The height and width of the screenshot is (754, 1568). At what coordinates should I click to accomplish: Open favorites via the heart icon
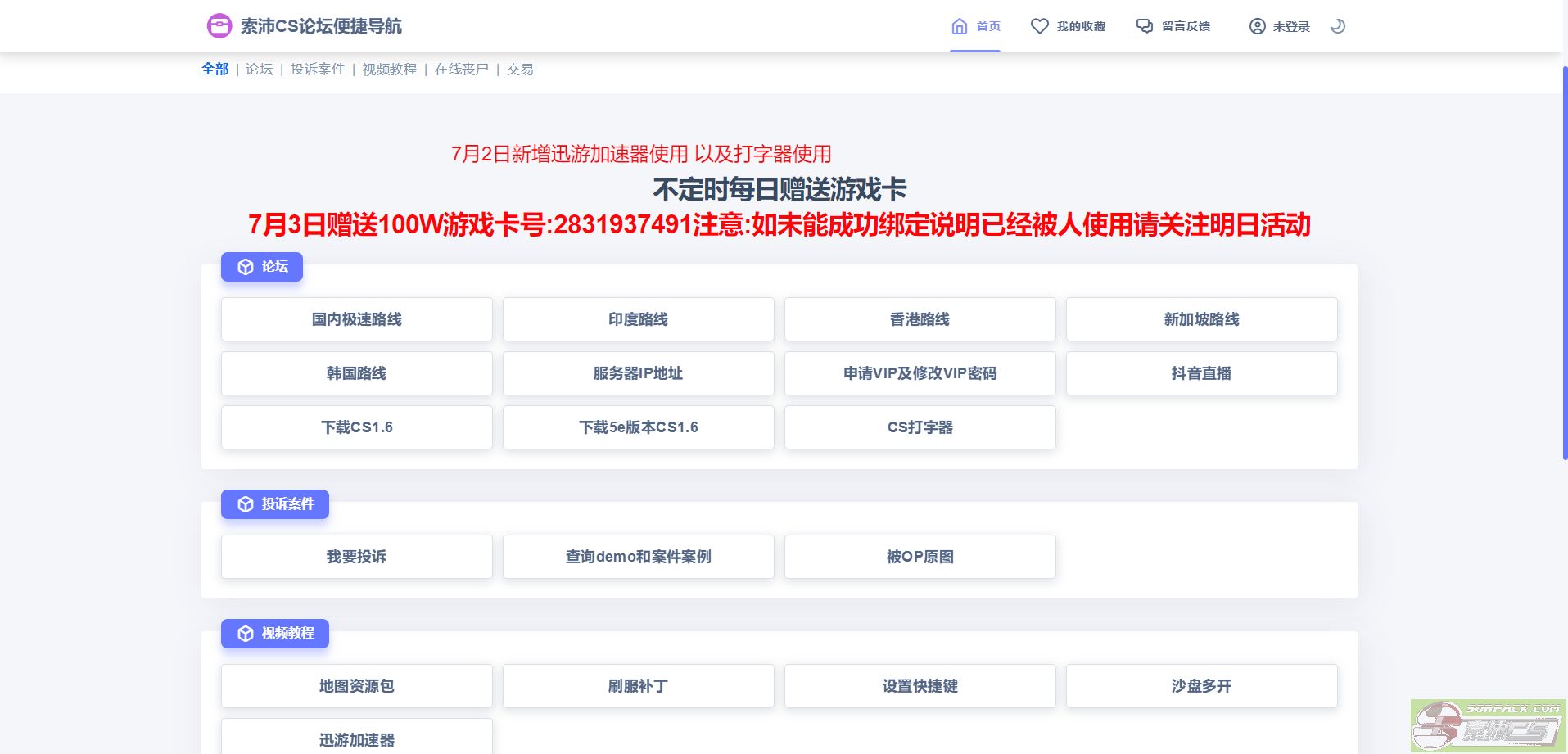coord(1039,26)
